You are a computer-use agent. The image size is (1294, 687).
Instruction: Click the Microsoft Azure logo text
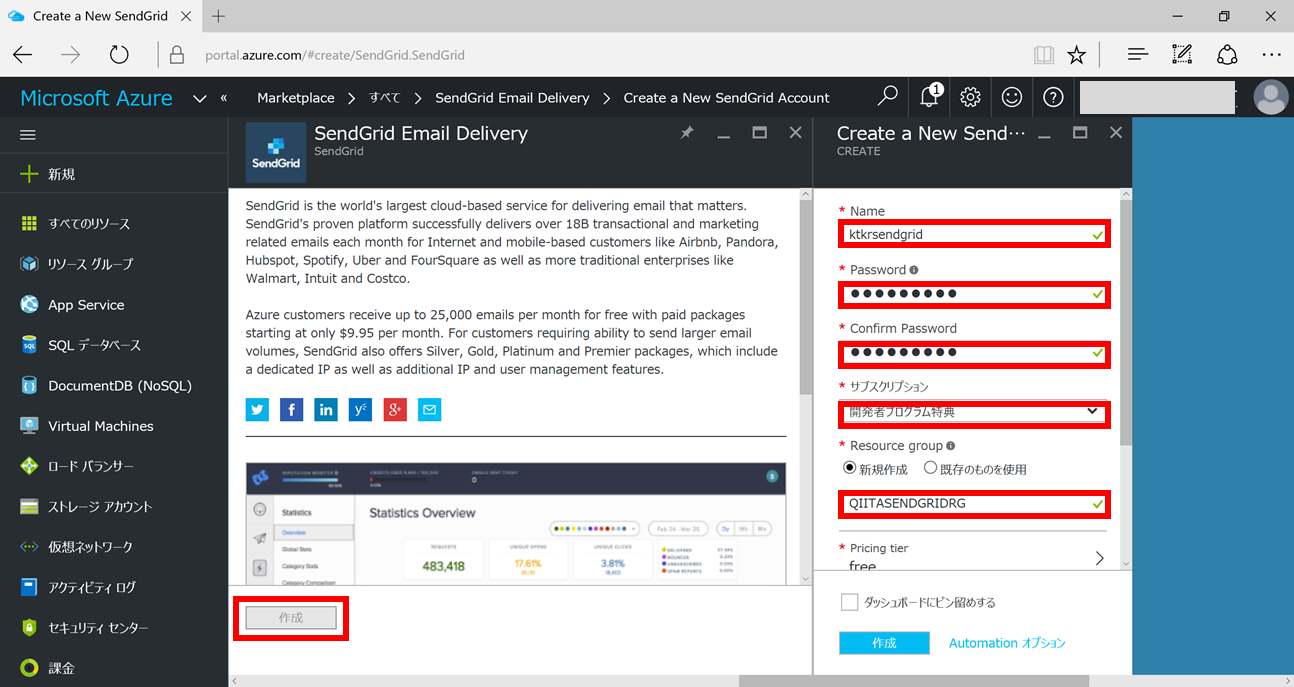coord(96,98)
